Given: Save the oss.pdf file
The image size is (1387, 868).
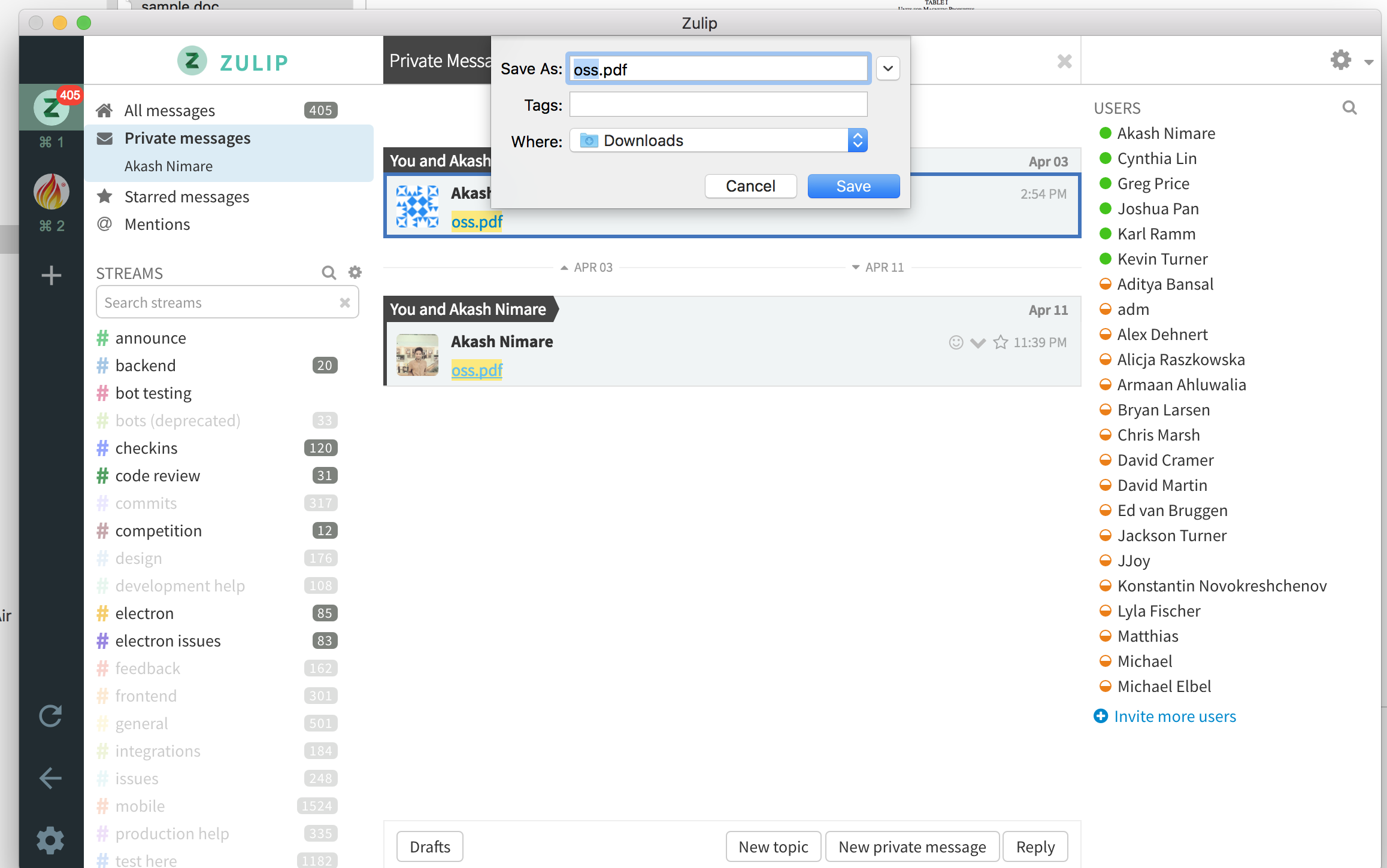Looking at the screenshot, I should pos(853,186).
